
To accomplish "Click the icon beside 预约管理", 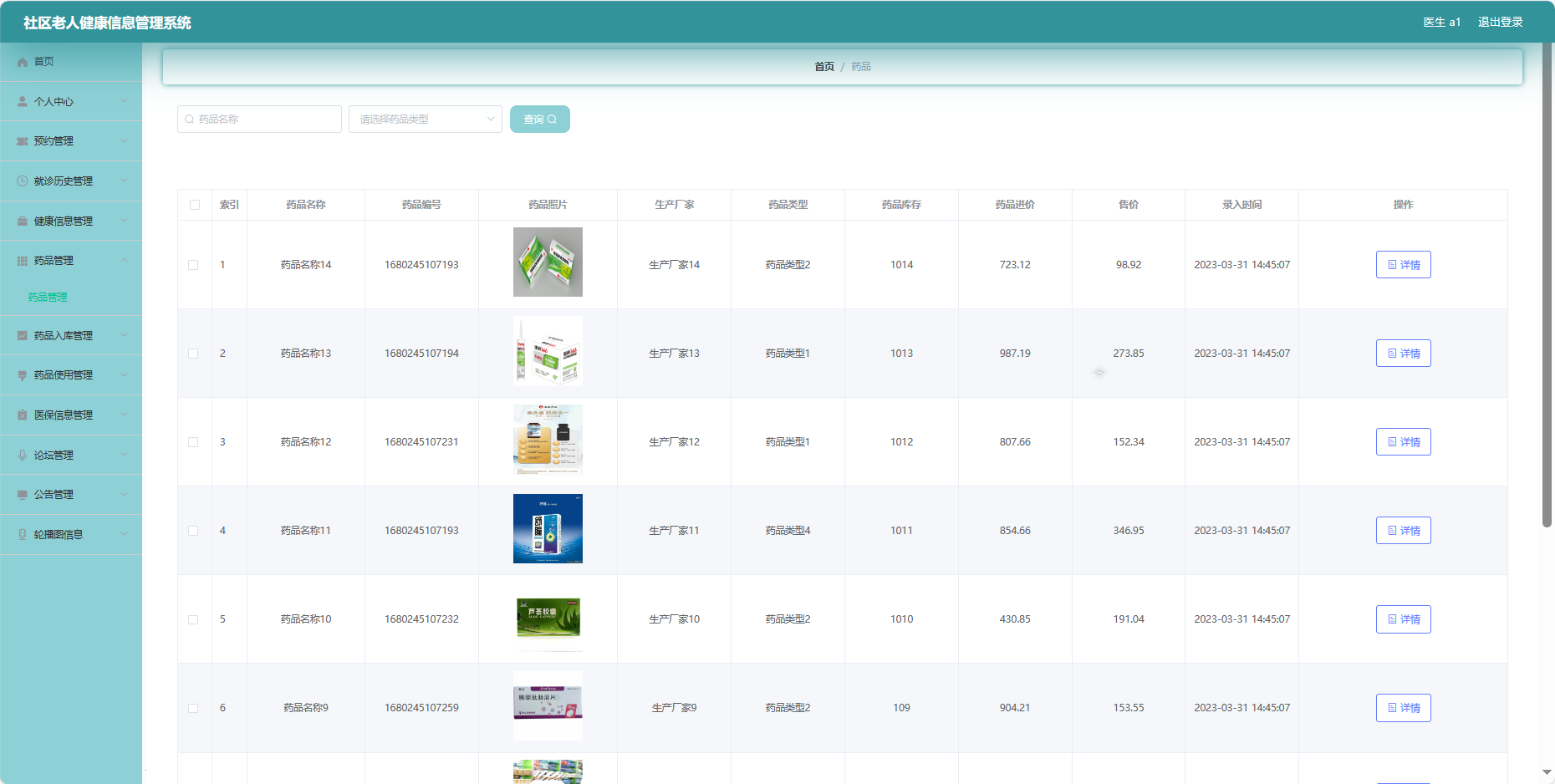I will 23,141.
